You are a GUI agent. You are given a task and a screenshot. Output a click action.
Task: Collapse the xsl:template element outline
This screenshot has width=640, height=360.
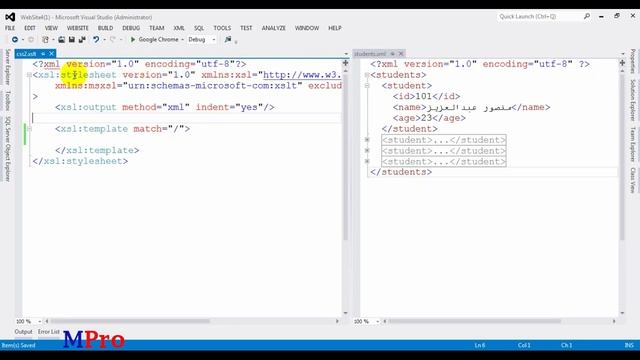[29, 129]
